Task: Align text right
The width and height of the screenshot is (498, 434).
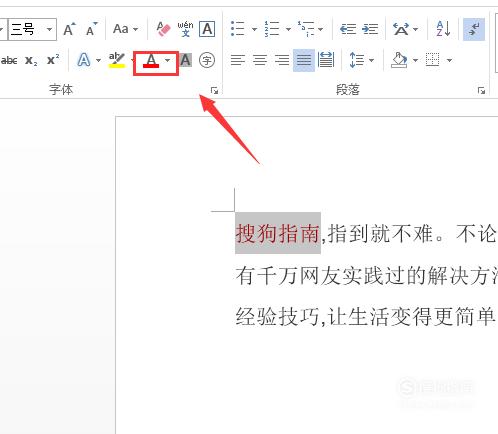Action: point(282,60)
